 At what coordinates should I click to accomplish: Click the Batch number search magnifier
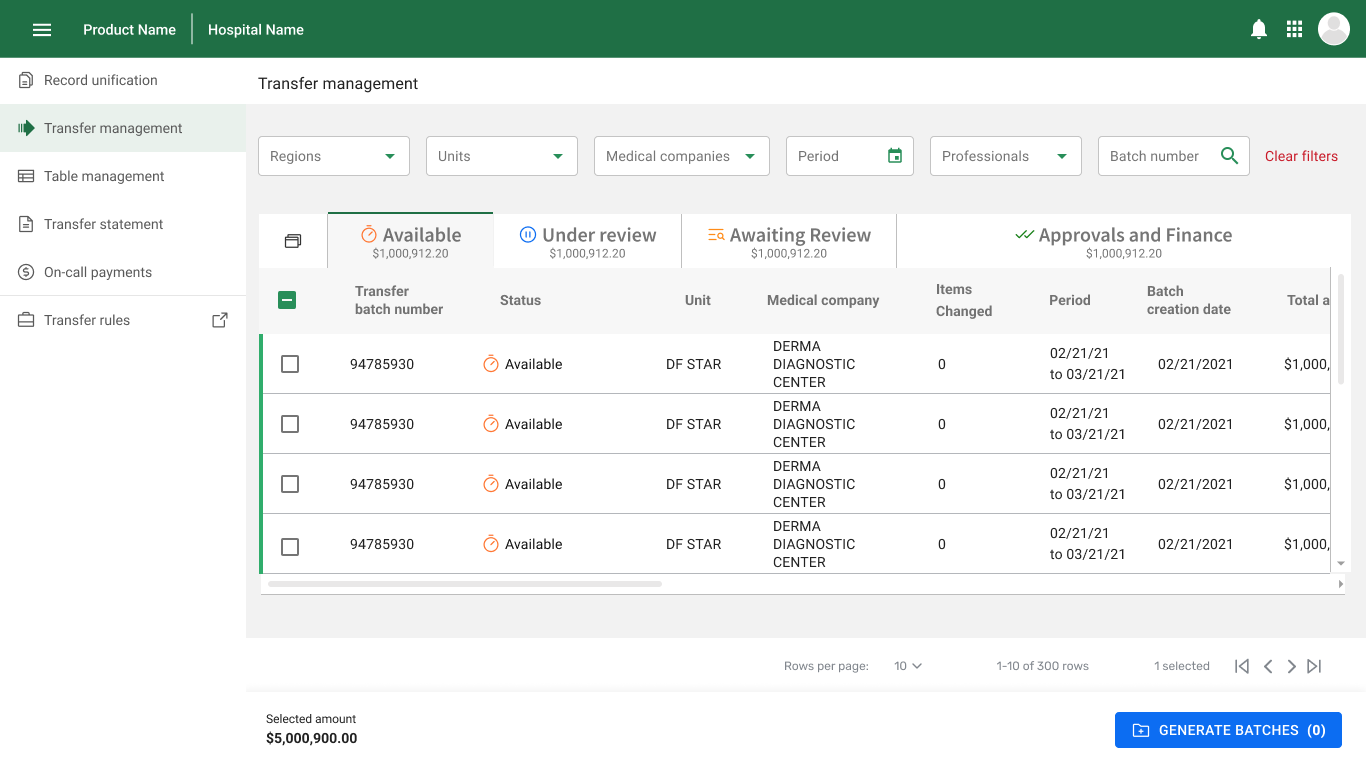(x=1230, y=156)
